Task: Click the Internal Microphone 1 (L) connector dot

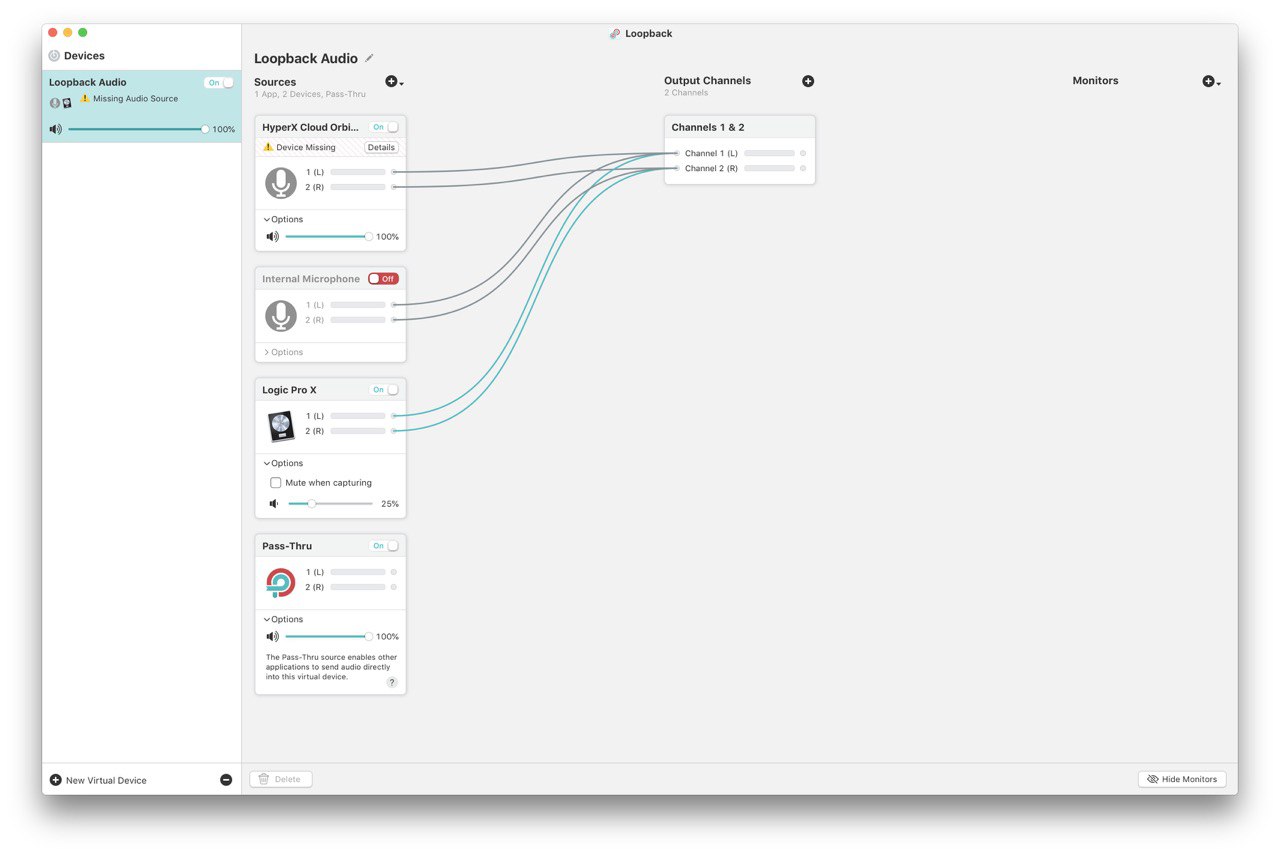Action: click(394, 305)
